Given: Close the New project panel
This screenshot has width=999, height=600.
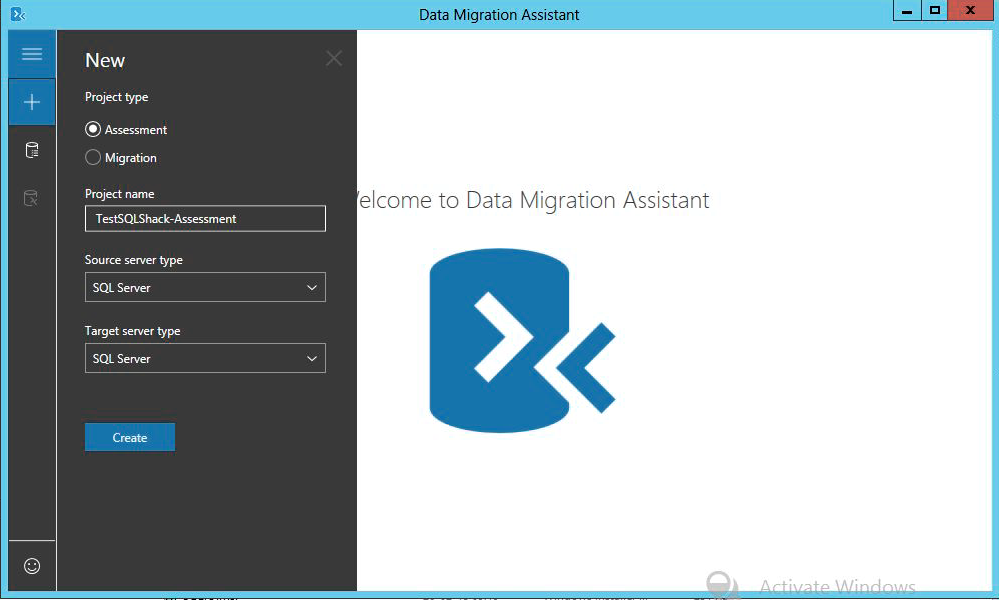Looking at the screenshot, I should pos(334,59).
